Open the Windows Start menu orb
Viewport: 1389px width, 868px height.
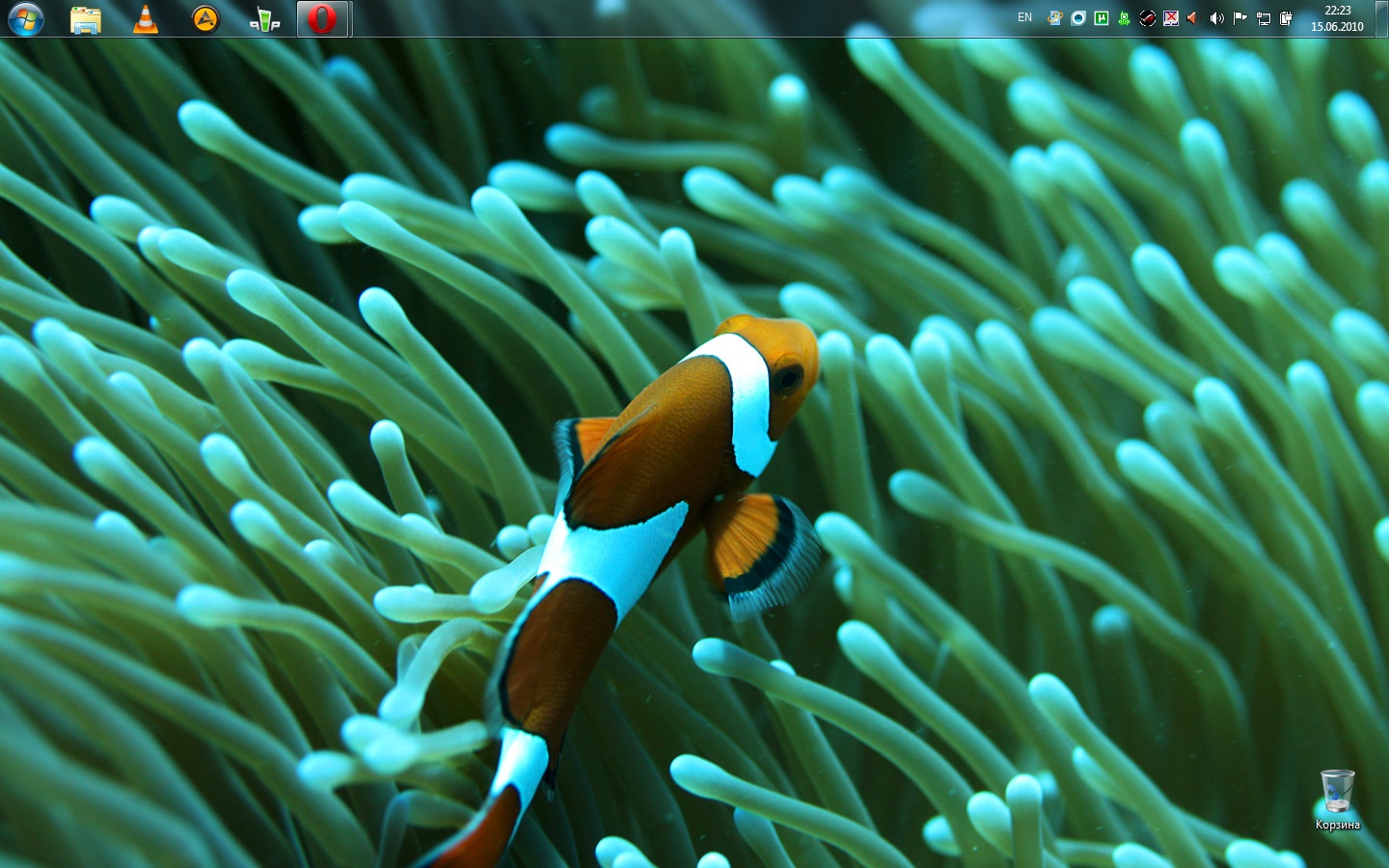25,19
